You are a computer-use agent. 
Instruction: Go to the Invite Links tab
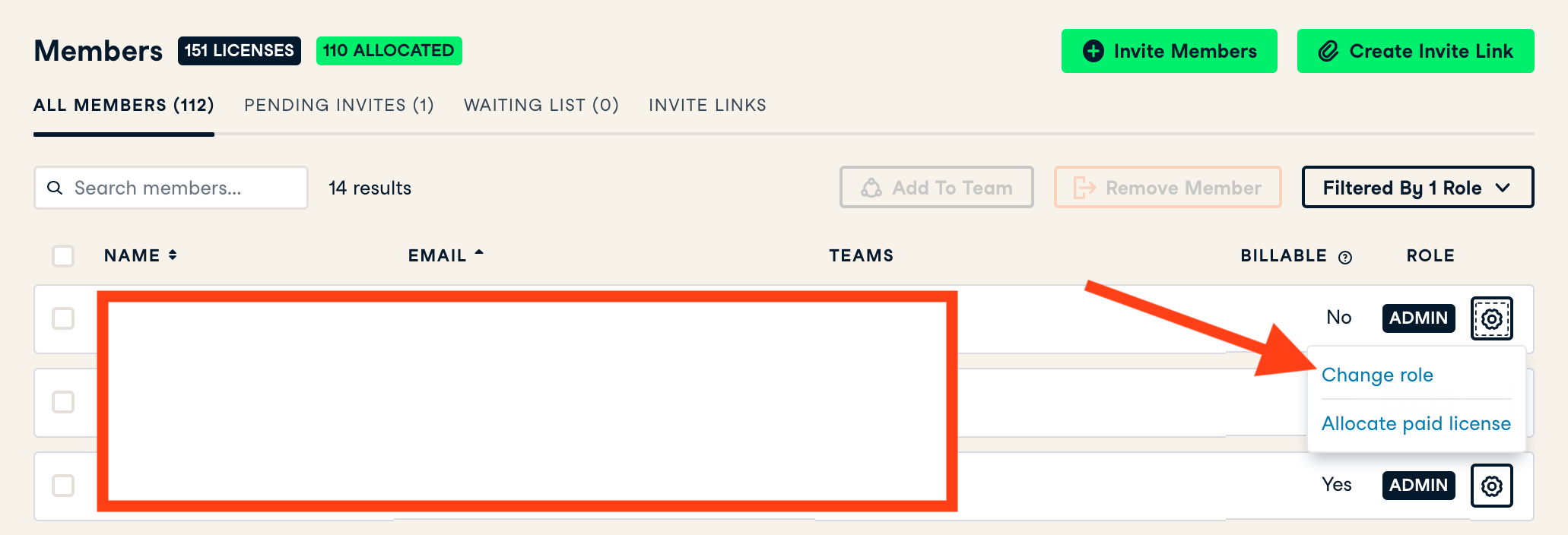tap(707, 105)
